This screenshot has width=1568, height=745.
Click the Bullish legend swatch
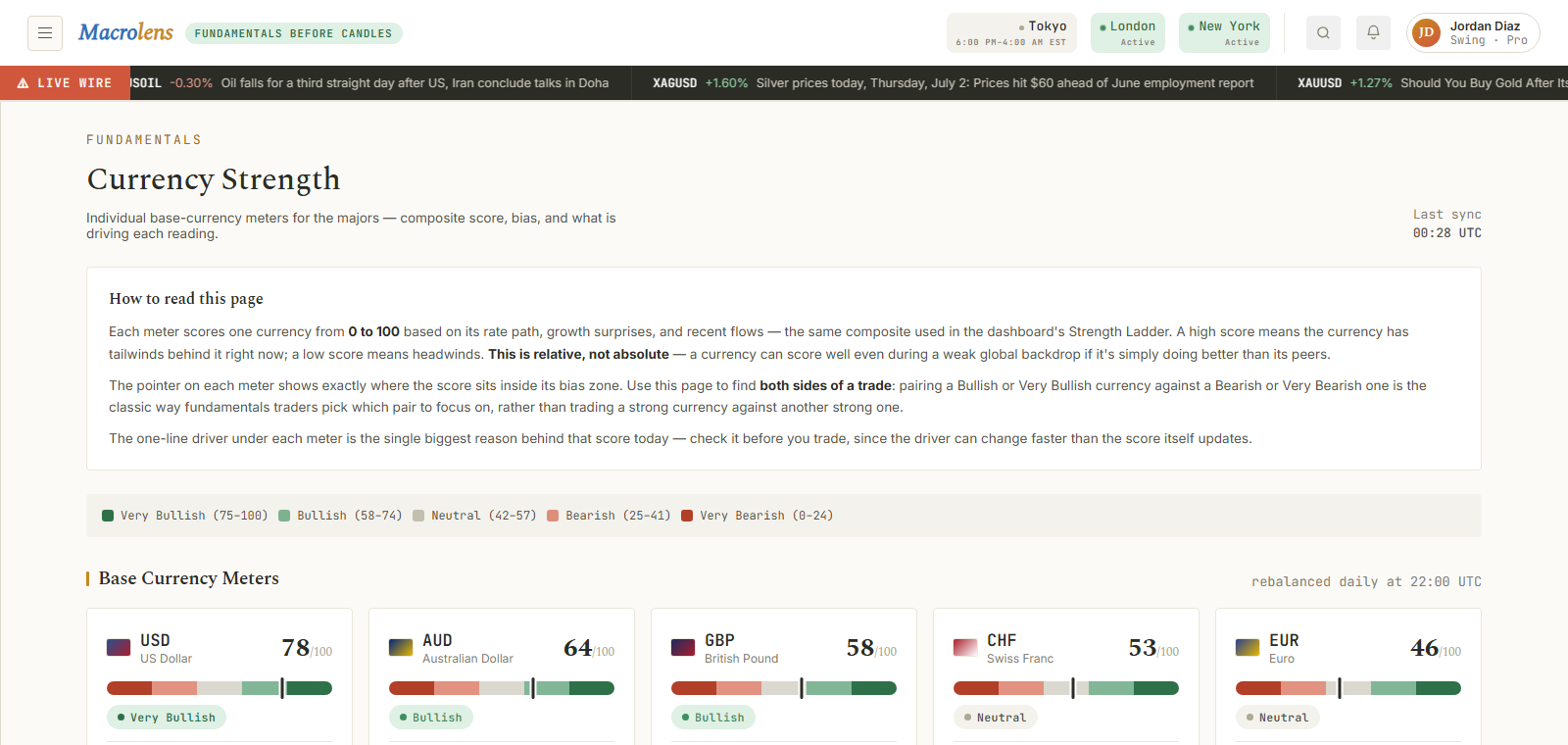284,516
